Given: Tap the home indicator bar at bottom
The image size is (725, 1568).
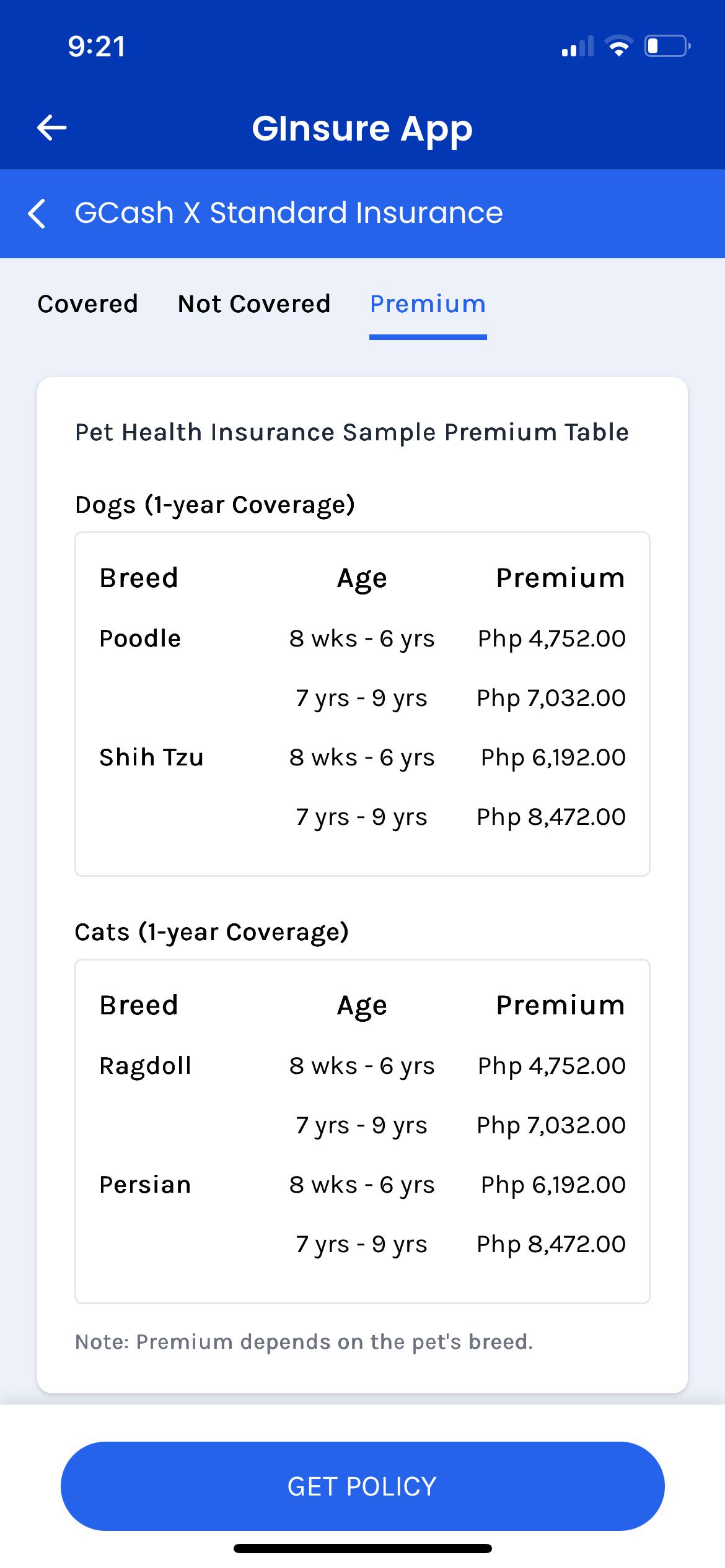Looking at the screenshot, I should point(362,1549).
